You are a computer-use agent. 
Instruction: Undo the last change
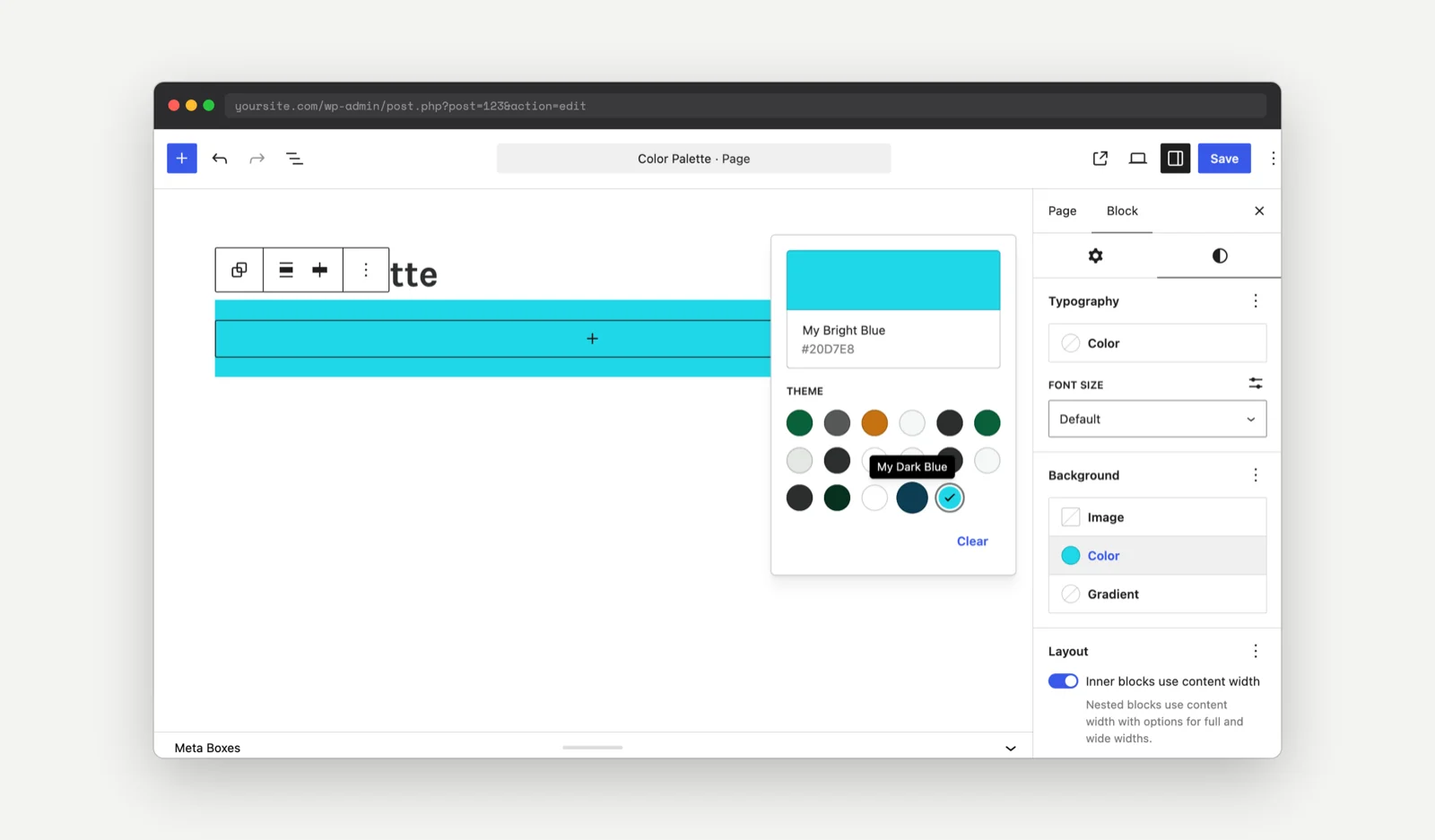click(220, 159)
